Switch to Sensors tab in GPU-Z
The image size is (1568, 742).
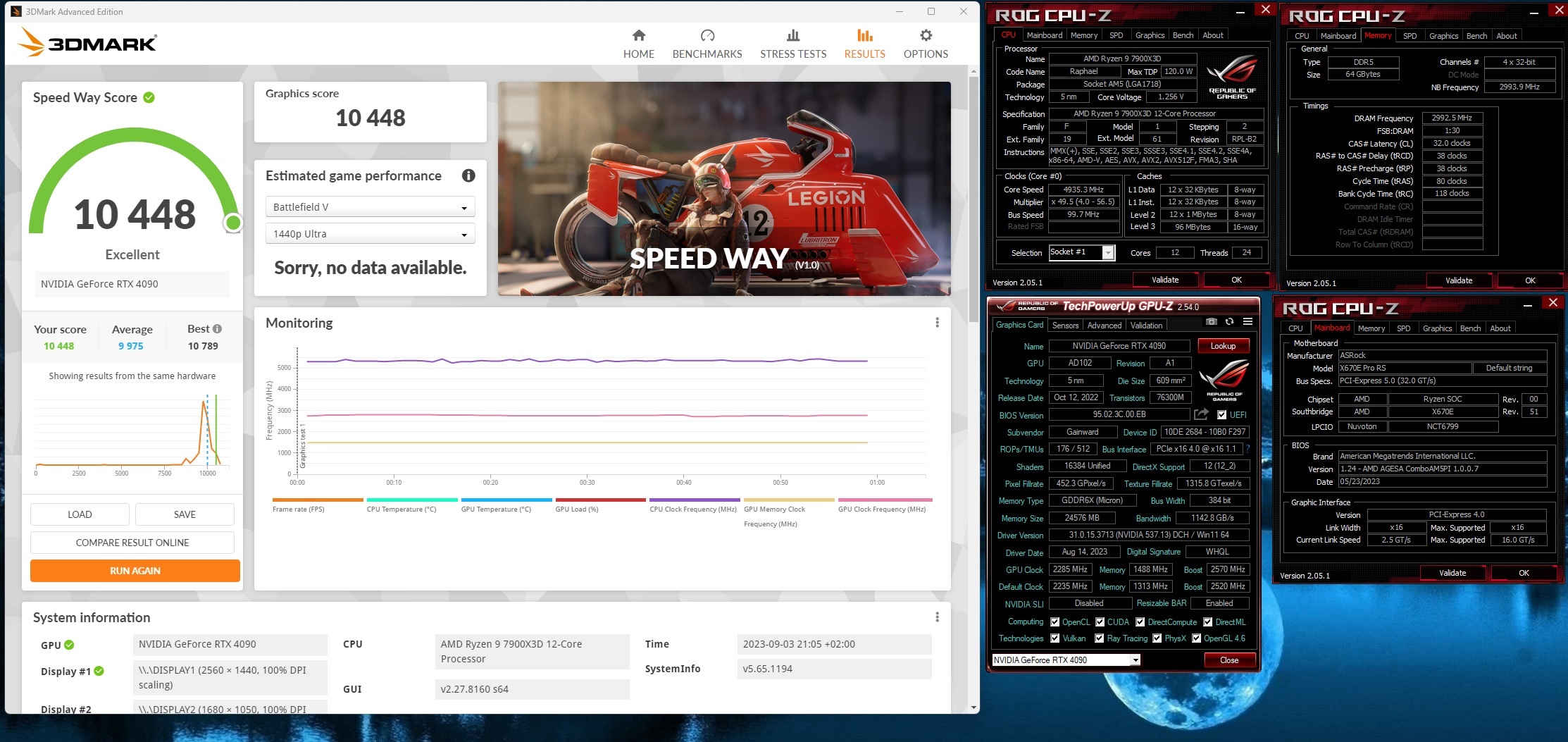pyautogui.click(x=1065, y=326)
